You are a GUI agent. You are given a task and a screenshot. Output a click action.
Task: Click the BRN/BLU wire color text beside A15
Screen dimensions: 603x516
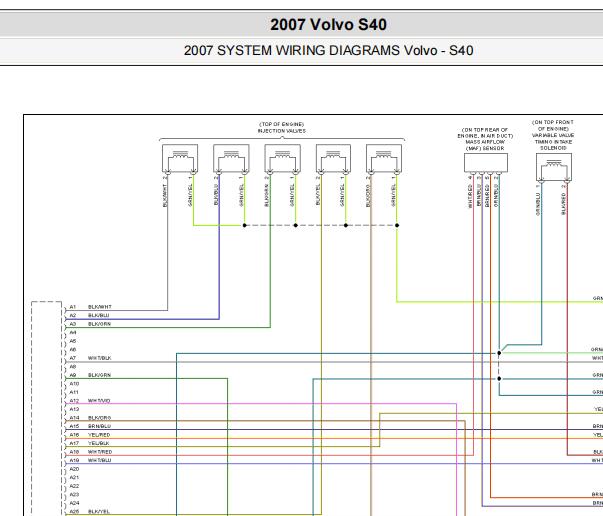point(99,426)
